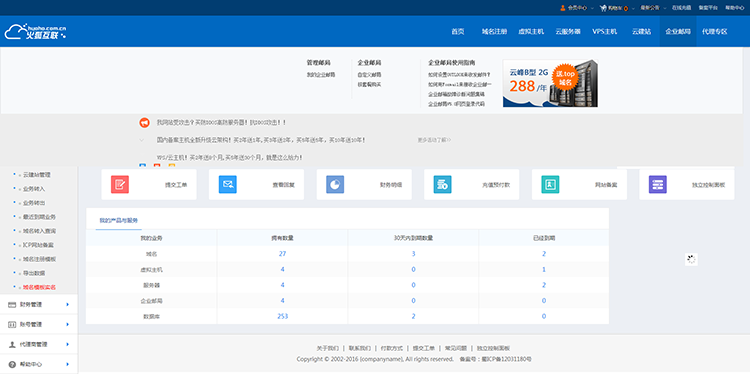Expand the 账号管理 sidebar section arrow
750x374 pixels.
coord(68,324)
